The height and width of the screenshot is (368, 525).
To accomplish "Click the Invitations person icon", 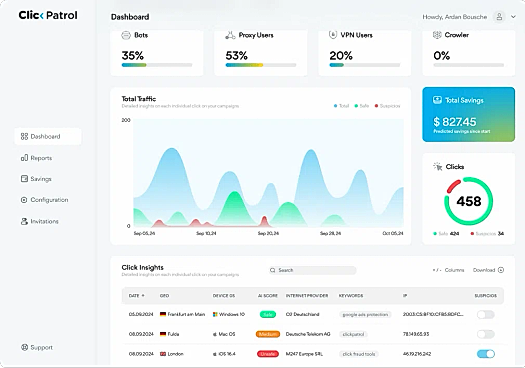I will coord(24,221).
